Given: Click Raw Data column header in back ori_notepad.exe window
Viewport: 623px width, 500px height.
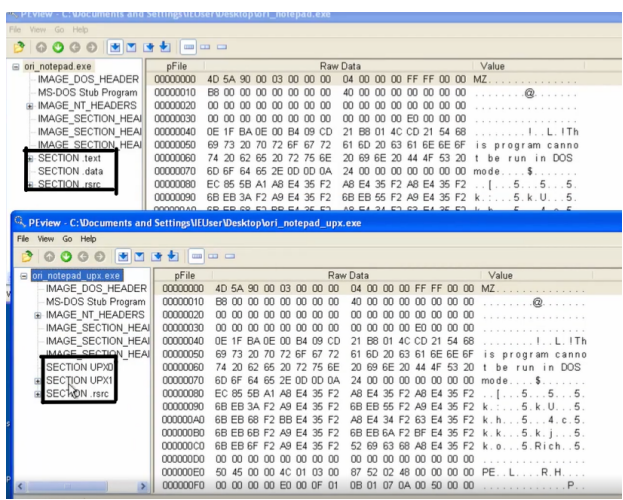Looking at the screenshot, I should 340,66.
